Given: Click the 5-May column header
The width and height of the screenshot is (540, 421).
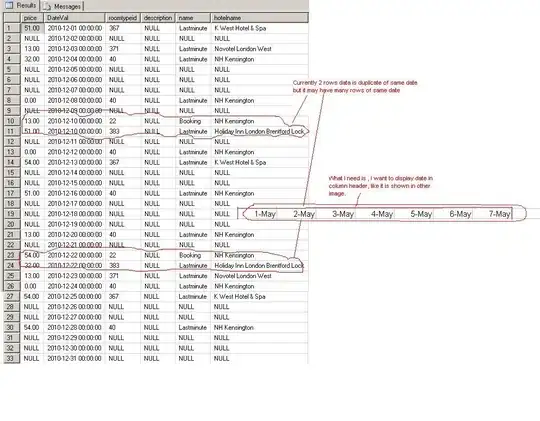Looking at the screenshot, I should (421, 214).
